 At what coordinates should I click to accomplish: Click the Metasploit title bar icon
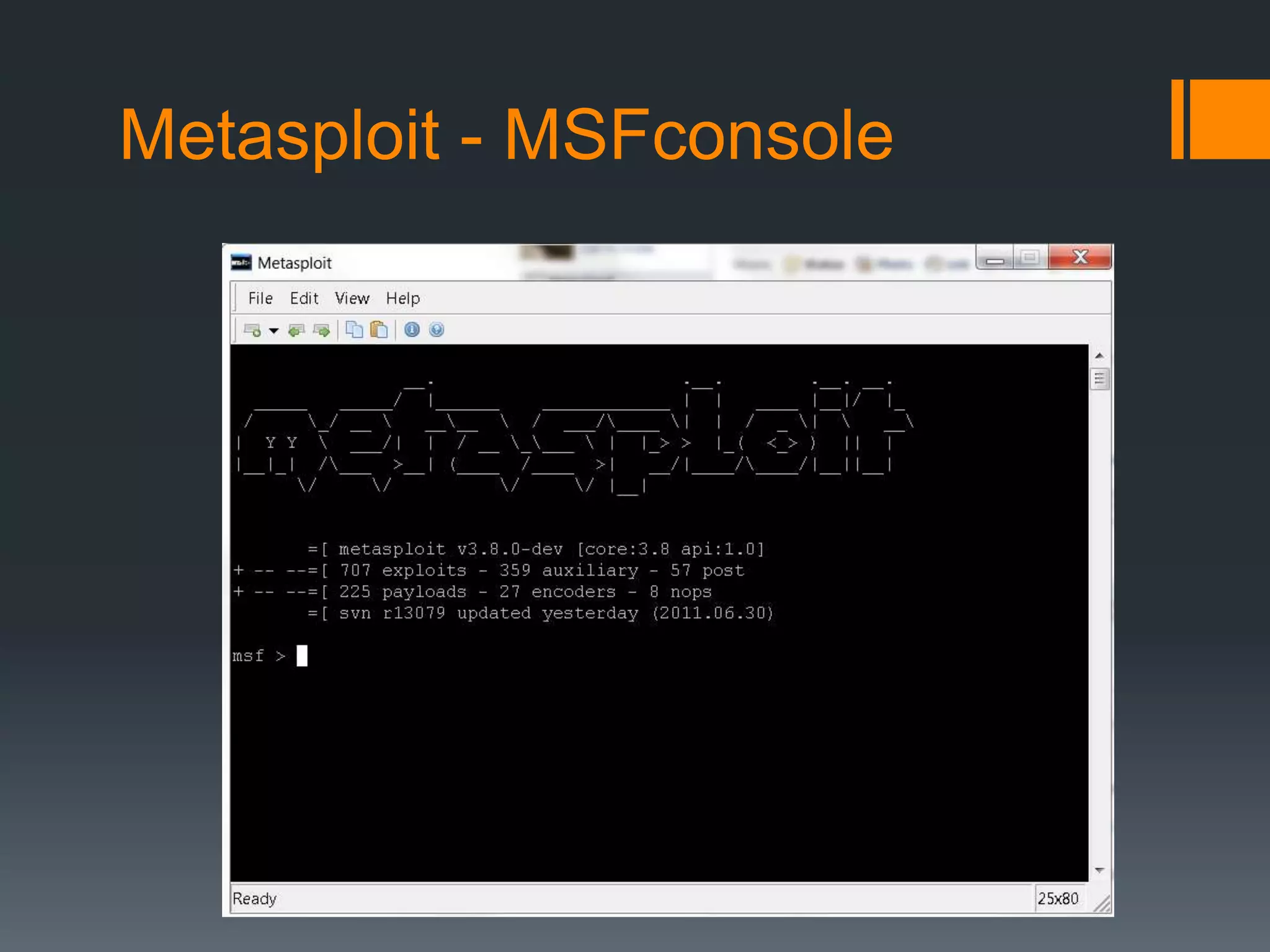point(241,263)
